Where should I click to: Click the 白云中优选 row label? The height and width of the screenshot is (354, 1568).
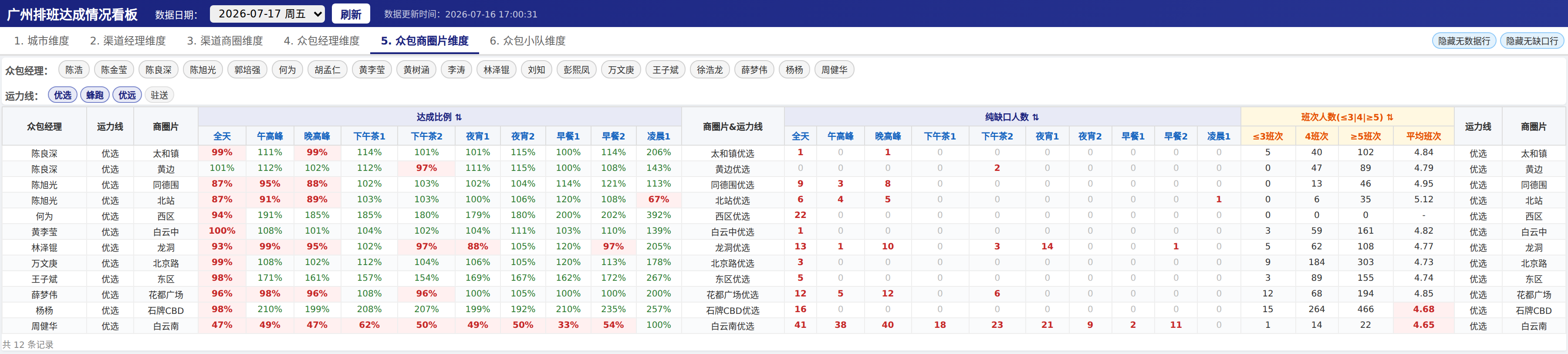point(733,232)
